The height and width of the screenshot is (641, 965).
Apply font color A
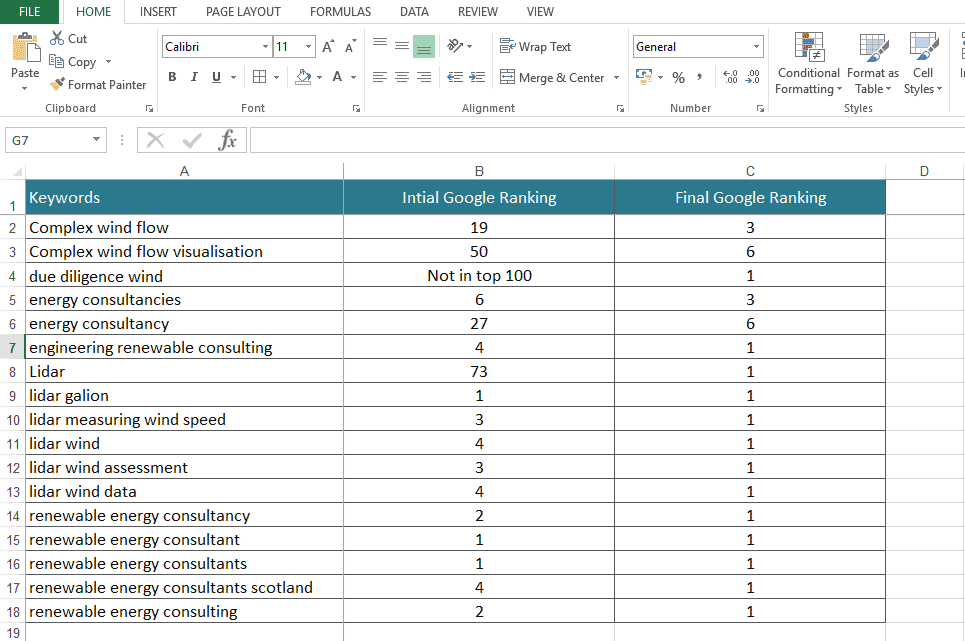point(337,77)
